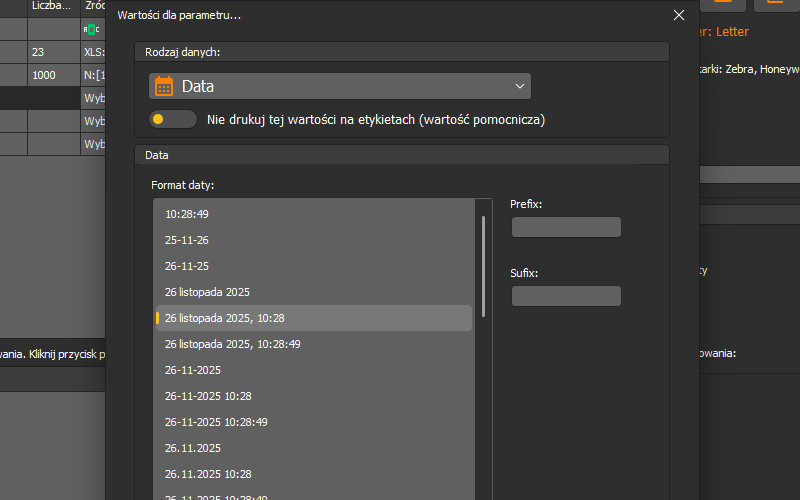This screenshot has height=500, width=800.
Task: Click the ABC icon in background table
Action: click(91, 30)
